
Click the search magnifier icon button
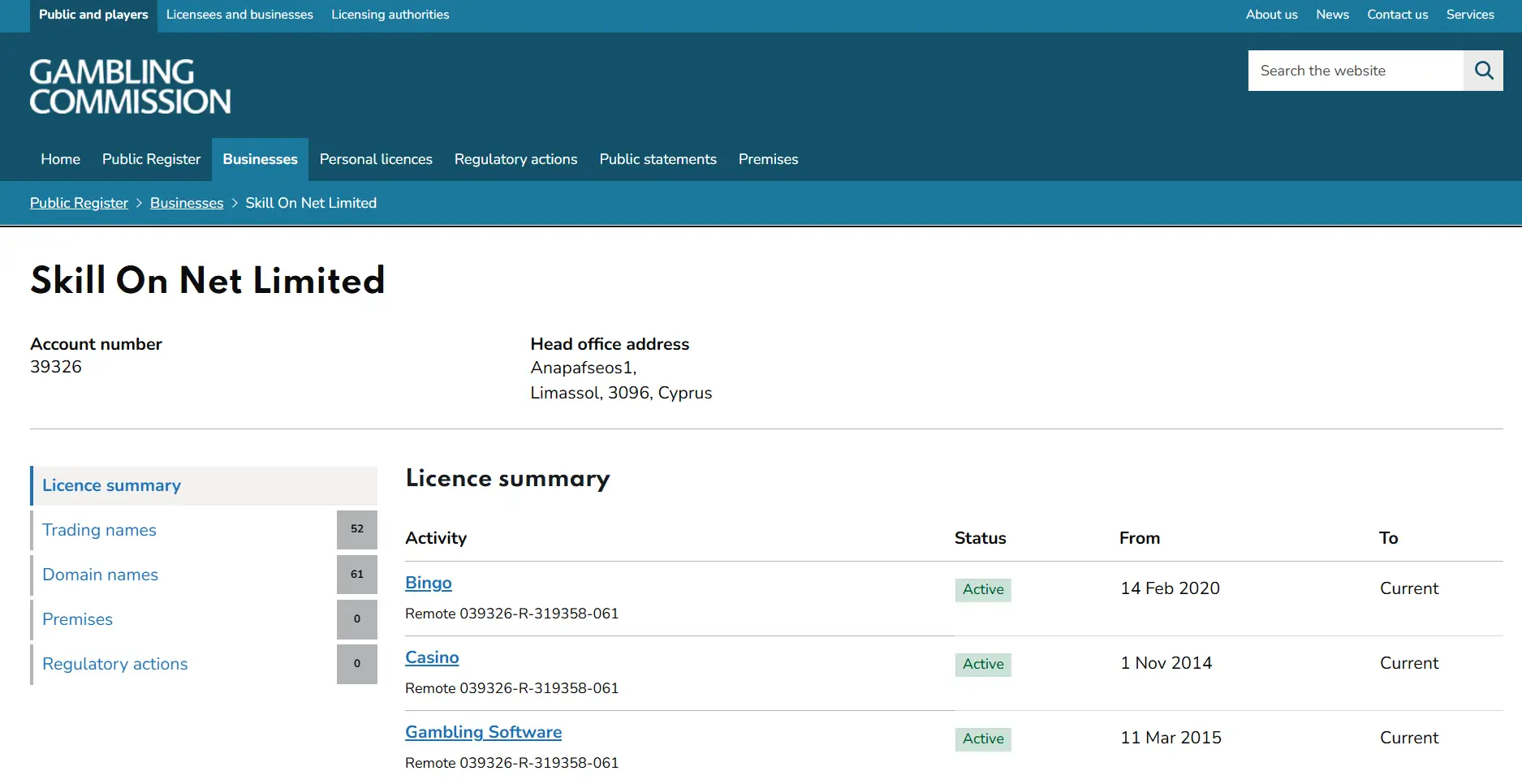coord(1483,71)
